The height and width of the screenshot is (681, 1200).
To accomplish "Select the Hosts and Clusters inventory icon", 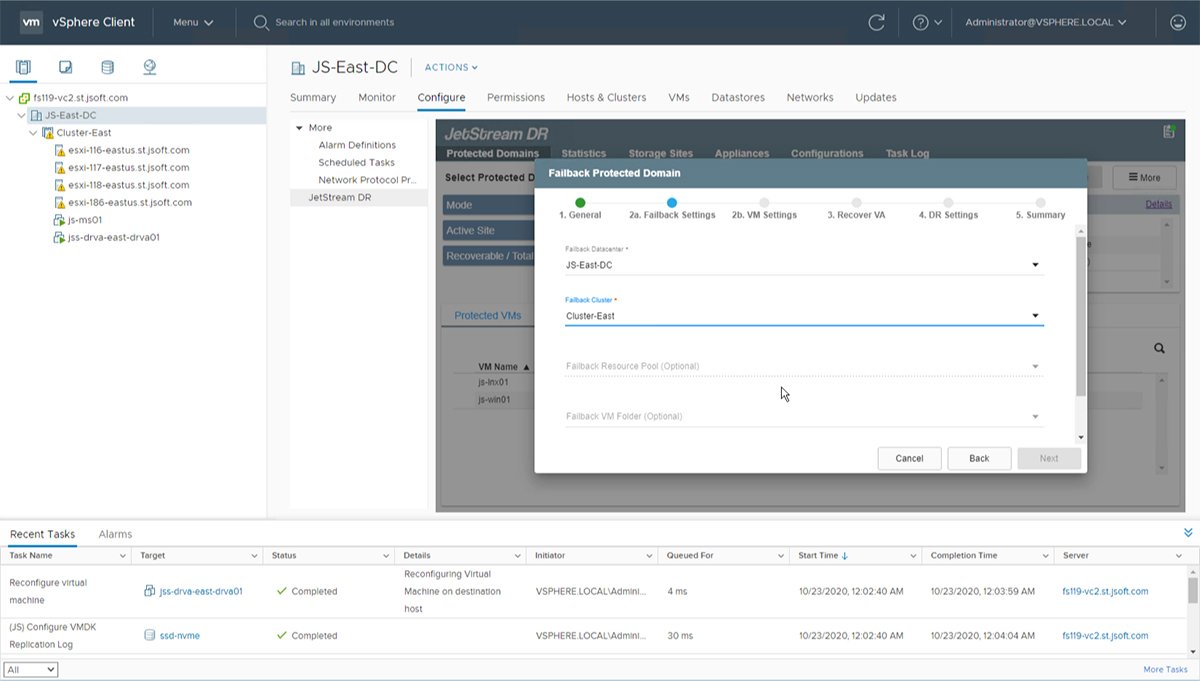I will coord(22,66).
